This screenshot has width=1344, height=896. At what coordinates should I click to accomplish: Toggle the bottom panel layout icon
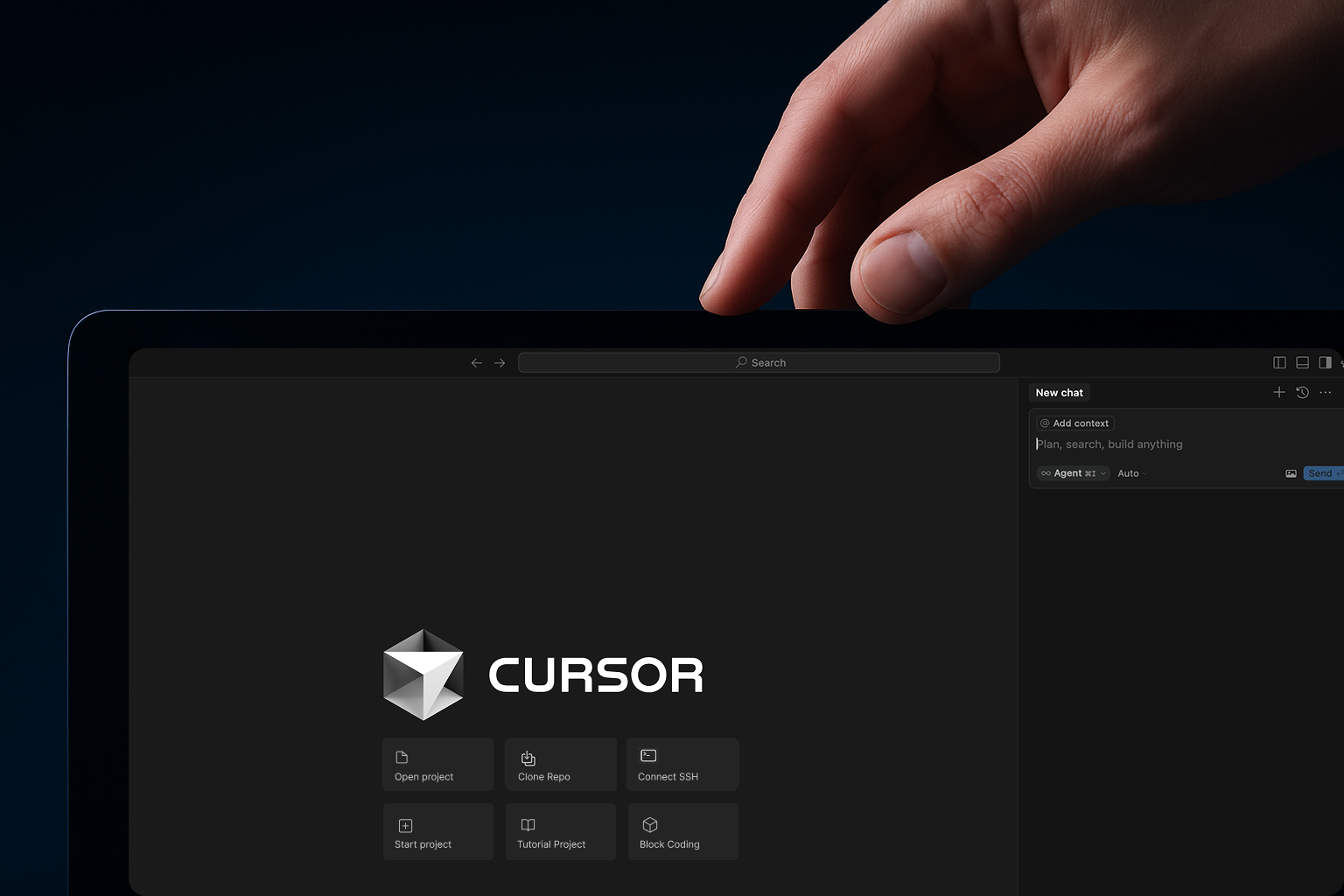click(1302, 362)
